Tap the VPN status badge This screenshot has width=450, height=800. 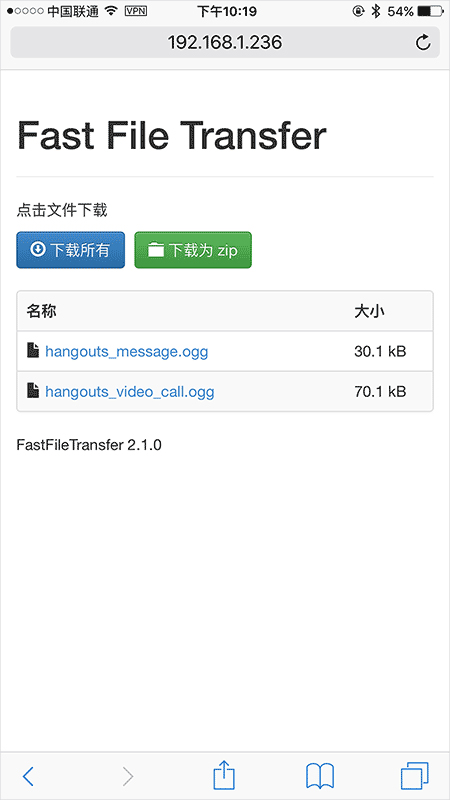point(136,11)
